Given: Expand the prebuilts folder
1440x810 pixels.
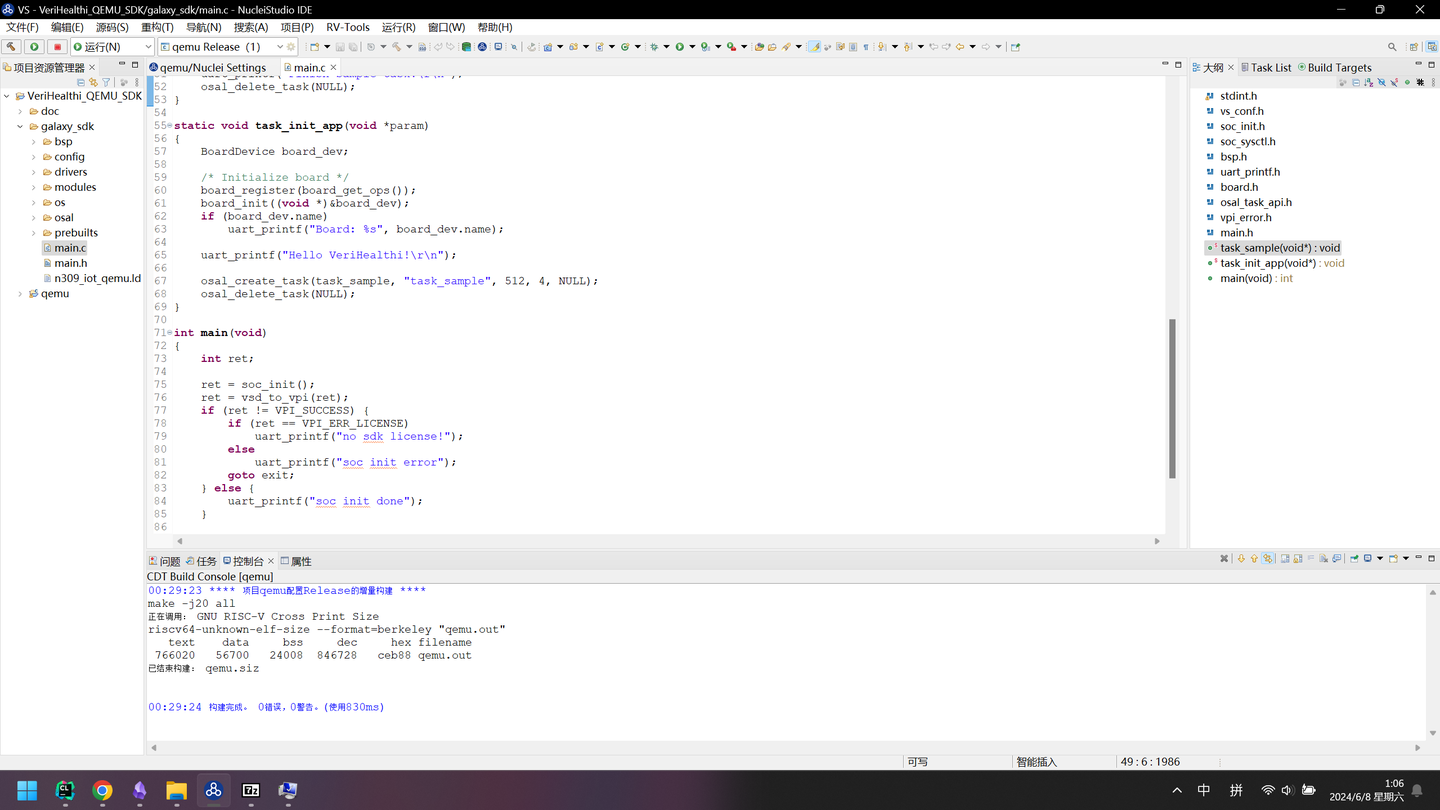Looking at the screenshot, I should point(34,233).
